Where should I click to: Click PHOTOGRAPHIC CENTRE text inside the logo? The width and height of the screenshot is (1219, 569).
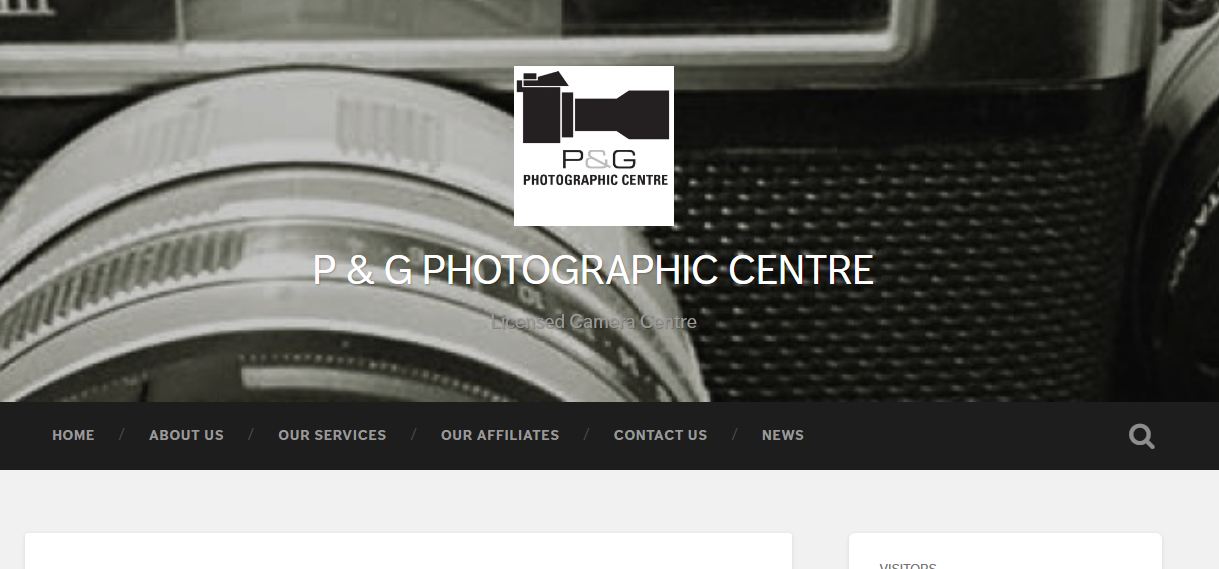click(x=595, y=180)
